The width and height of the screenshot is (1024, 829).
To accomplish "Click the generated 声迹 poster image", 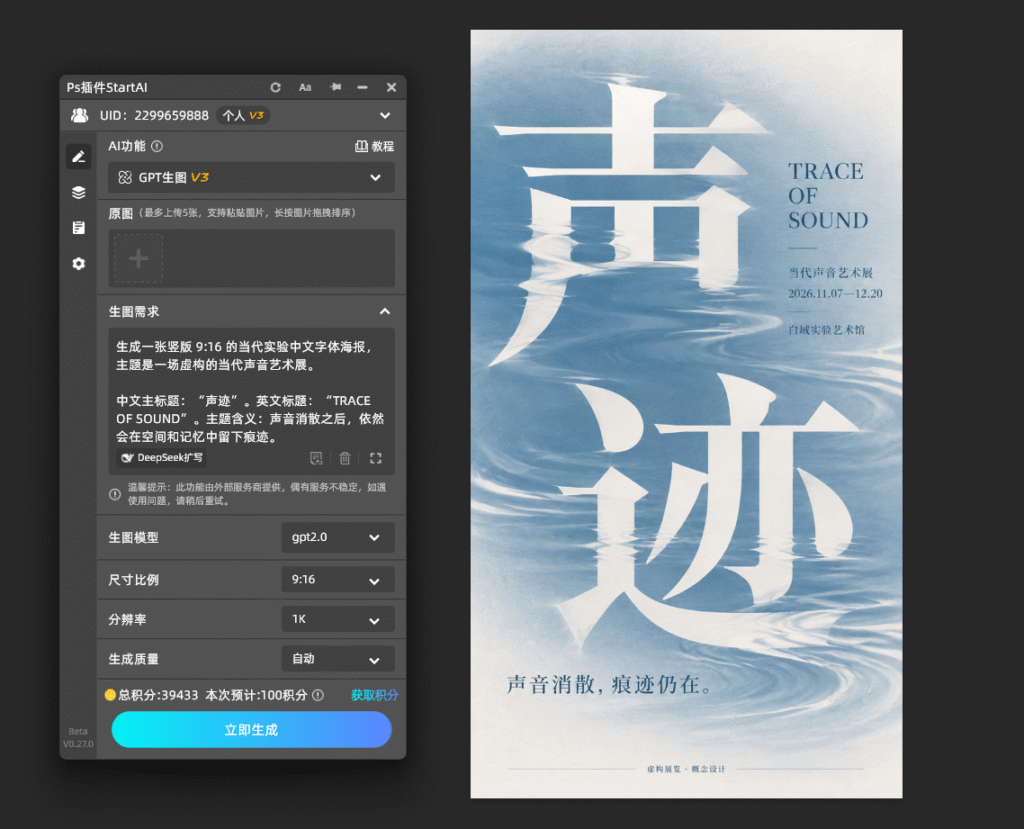I will (x=686, y=414).
